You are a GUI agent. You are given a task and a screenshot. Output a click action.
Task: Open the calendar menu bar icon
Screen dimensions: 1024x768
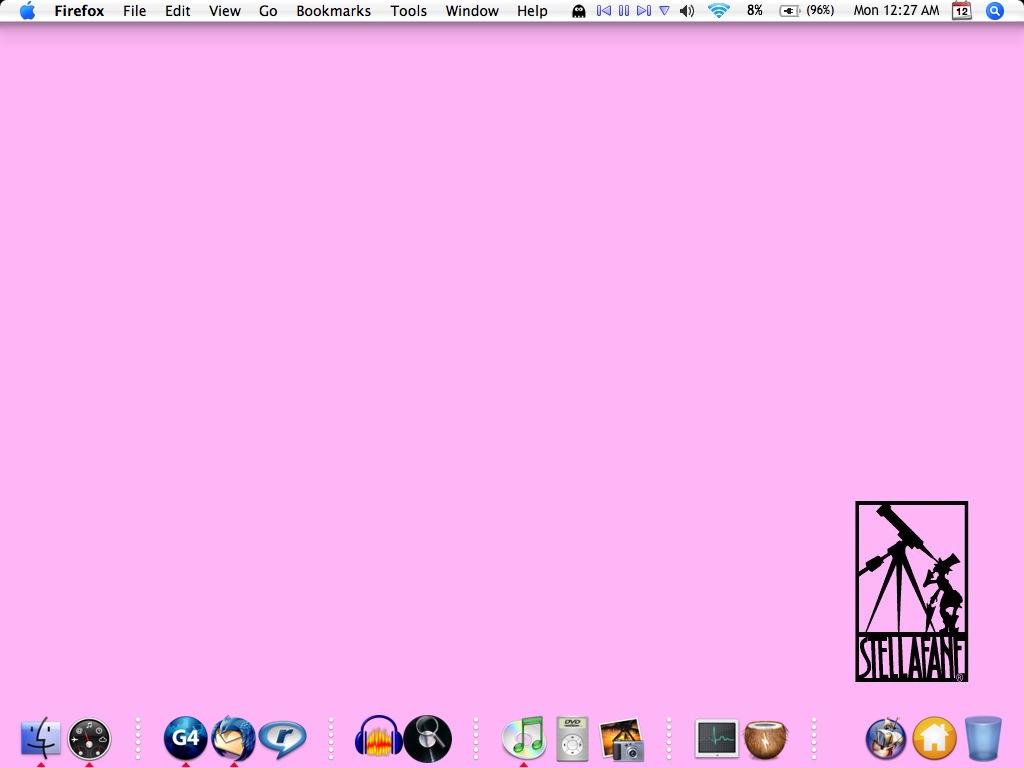pyautogui.click(x=961, y=10)
